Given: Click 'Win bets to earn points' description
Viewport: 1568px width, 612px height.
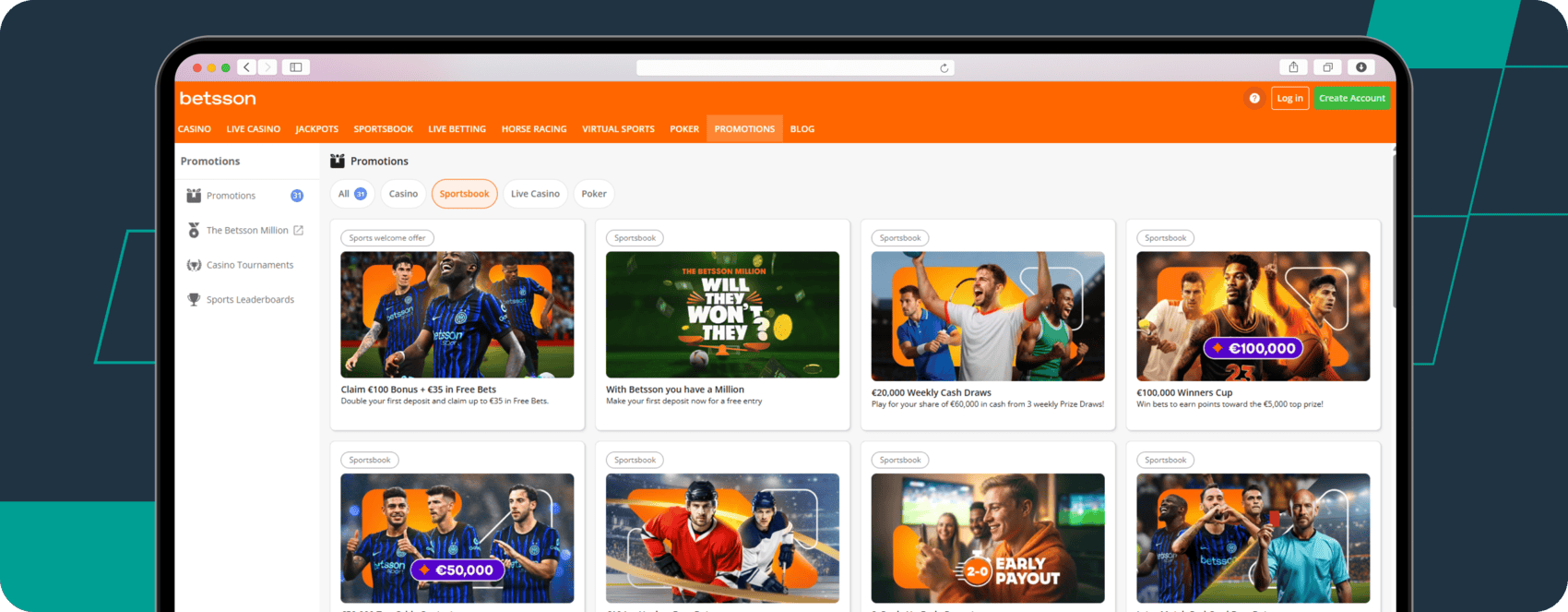Looking at the screenshot, I should pos(1229,404).
